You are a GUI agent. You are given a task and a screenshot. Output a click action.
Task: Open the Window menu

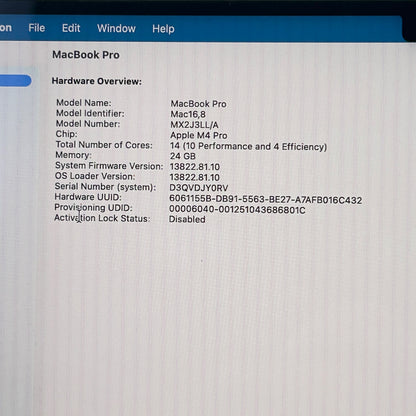[x=116, y=29]
